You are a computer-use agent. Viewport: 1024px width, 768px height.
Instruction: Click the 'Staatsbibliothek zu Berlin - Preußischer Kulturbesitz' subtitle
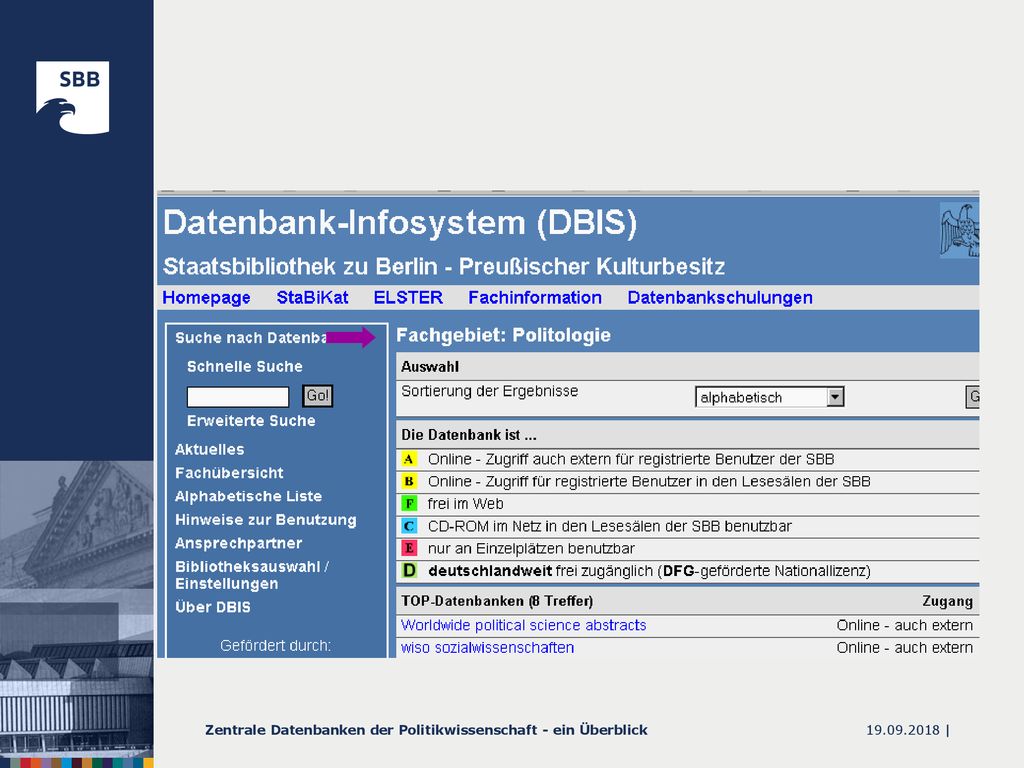[x=444, y=266]
